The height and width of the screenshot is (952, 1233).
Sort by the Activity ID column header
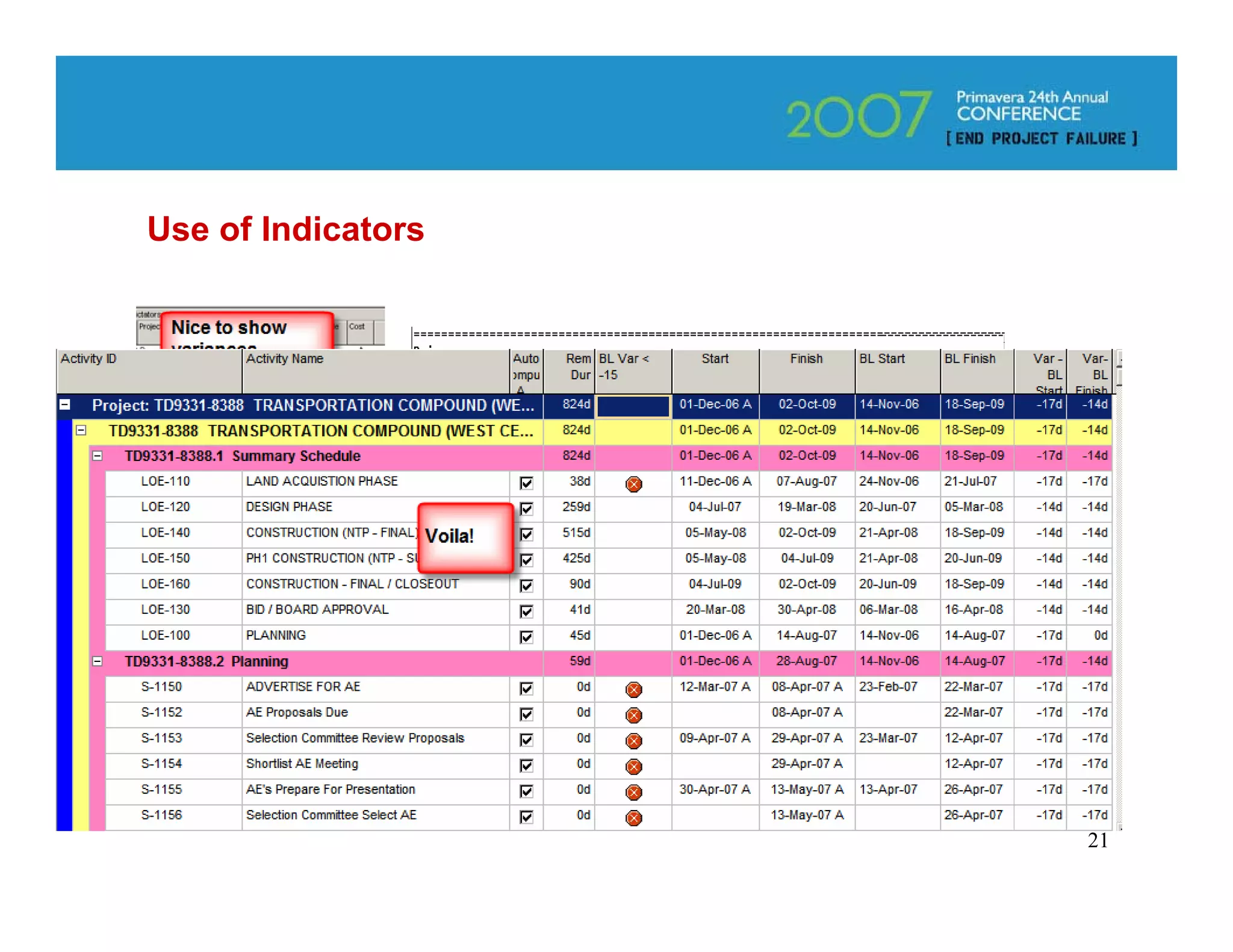pos(149,371)
